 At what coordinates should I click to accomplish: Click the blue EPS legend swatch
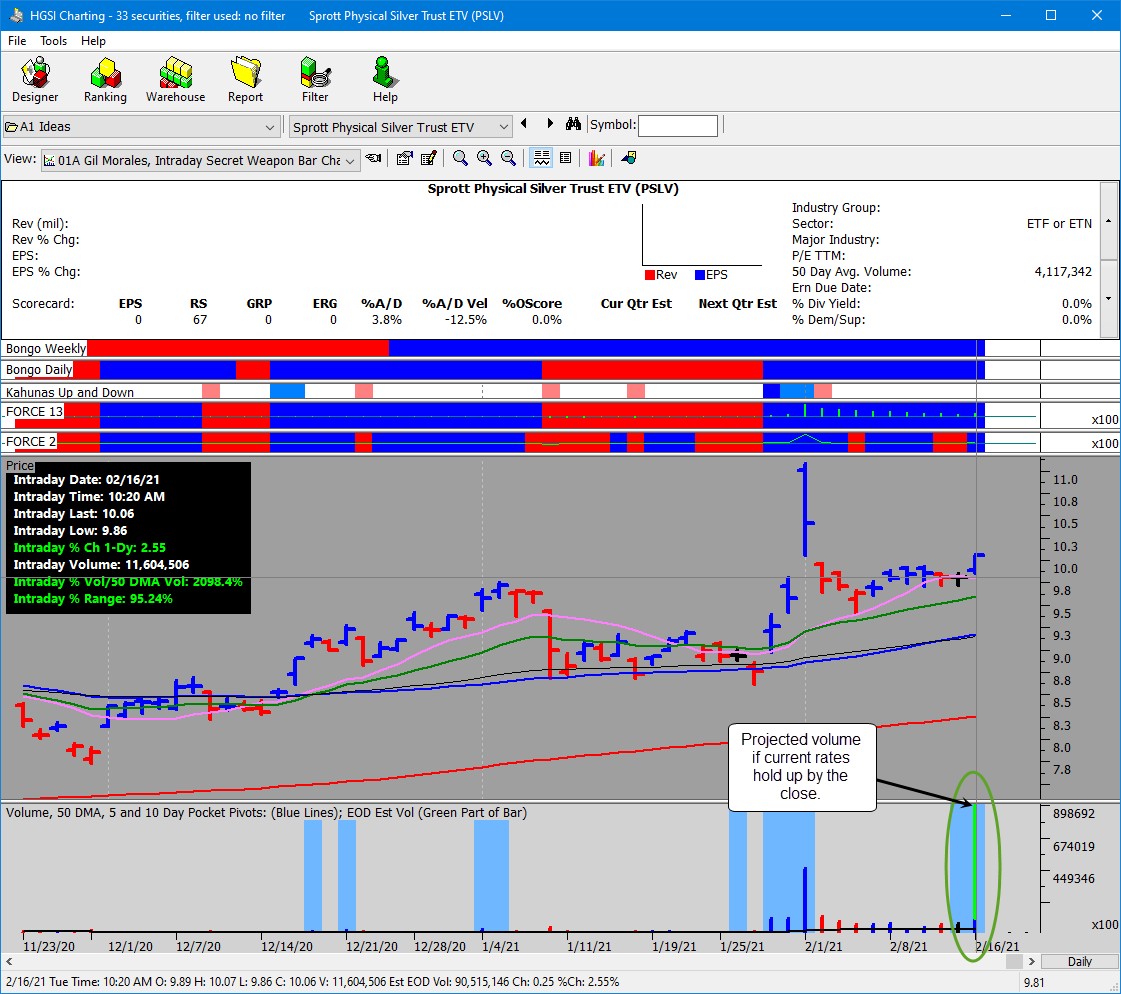pyautogui.click(x=700, y=275)
